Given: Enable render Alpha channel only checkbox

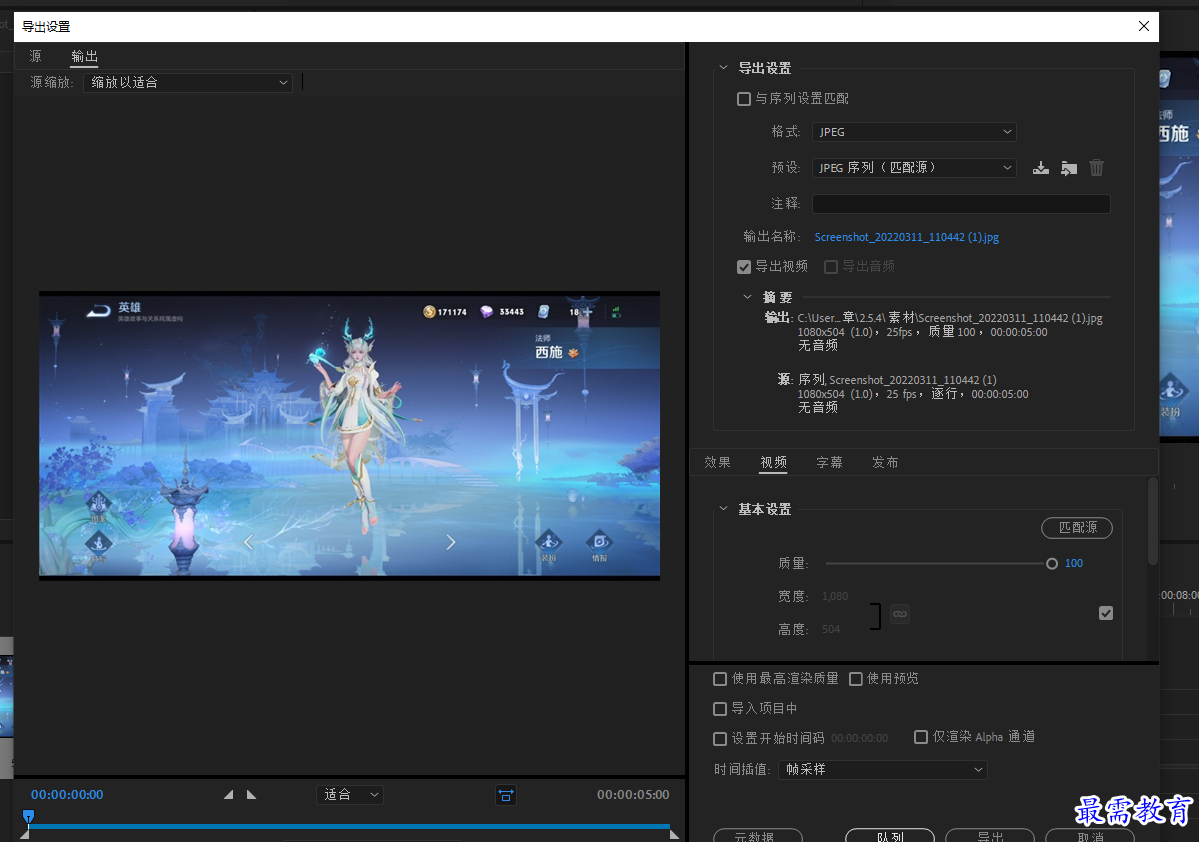Looking at the screenshot, I should click(x=921, y=737).
